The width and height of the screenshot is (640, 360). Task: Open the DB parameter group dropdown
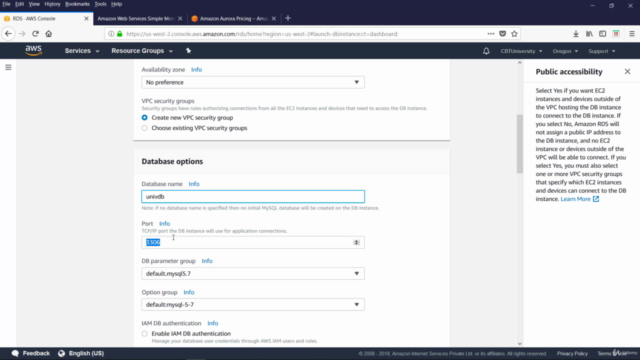253,273
